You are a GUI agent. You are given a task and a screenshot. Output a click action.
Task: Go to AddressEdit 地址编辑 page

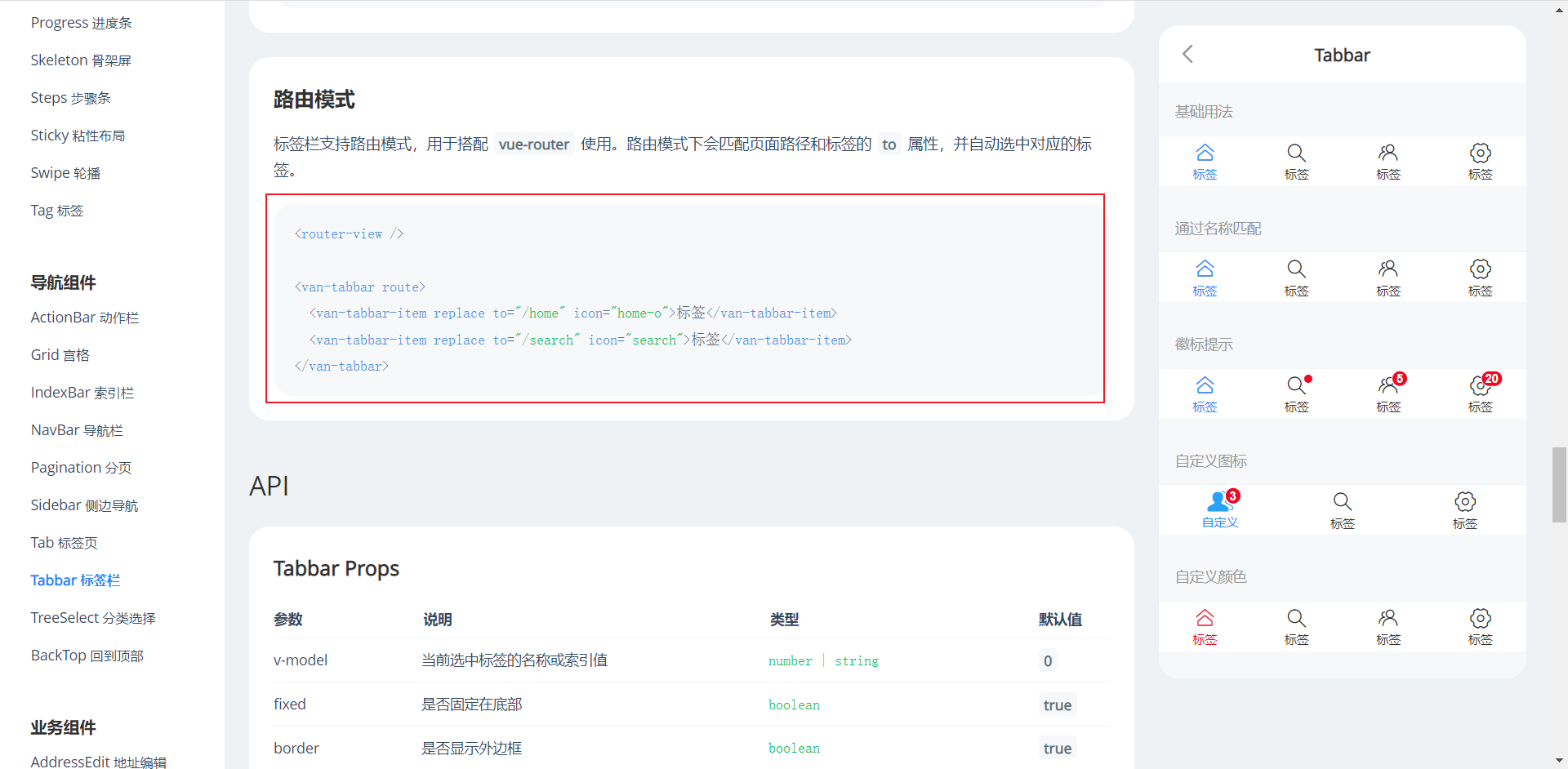pyautogui.click(x=99, y=761)
